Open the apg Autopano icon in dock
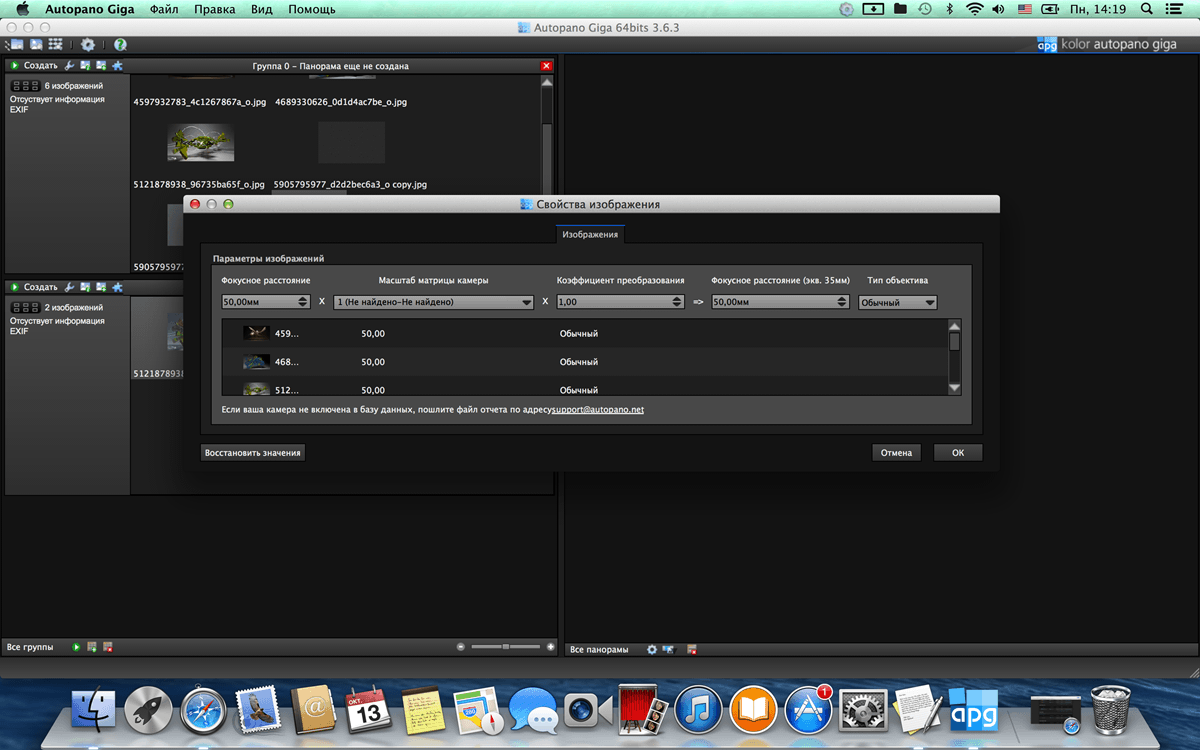Viewport: 1200px width, 750px height. (x=972, y=710)
